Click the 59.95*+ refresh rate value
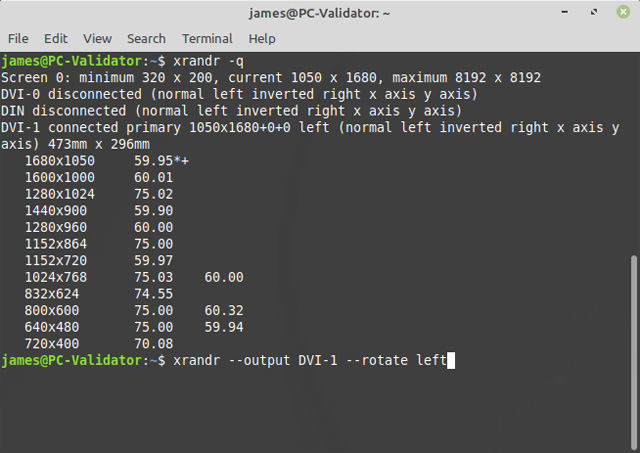This screenshot has height=453, width=640. click(162, 161)
